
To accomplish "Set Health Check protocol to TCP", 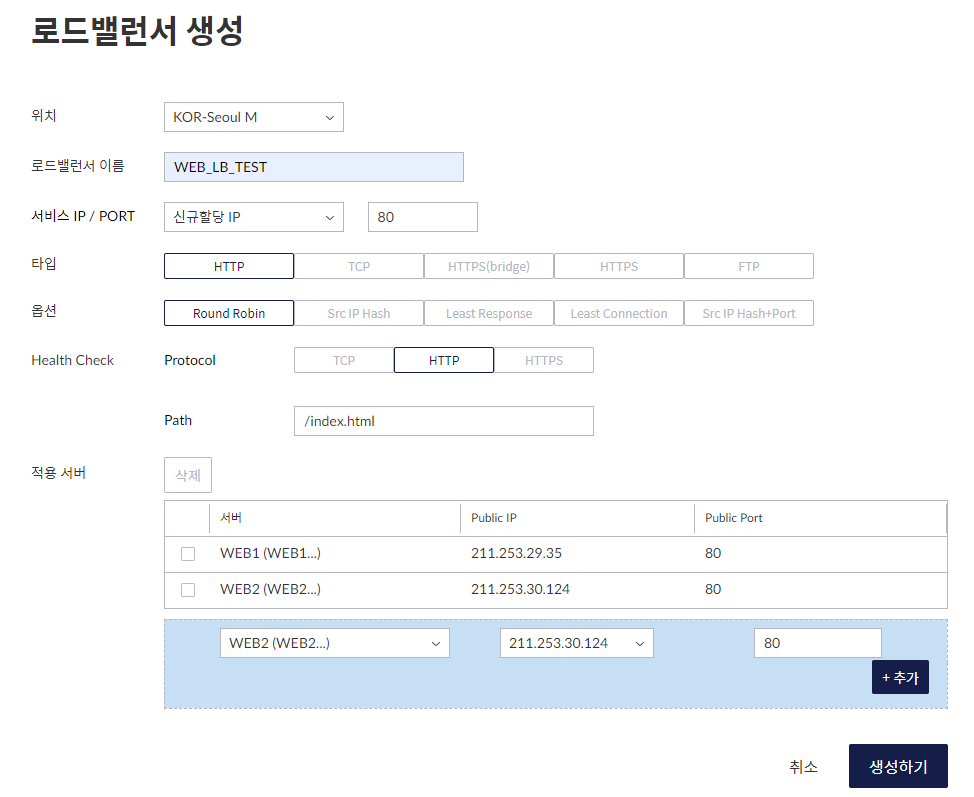I will 344,360.
